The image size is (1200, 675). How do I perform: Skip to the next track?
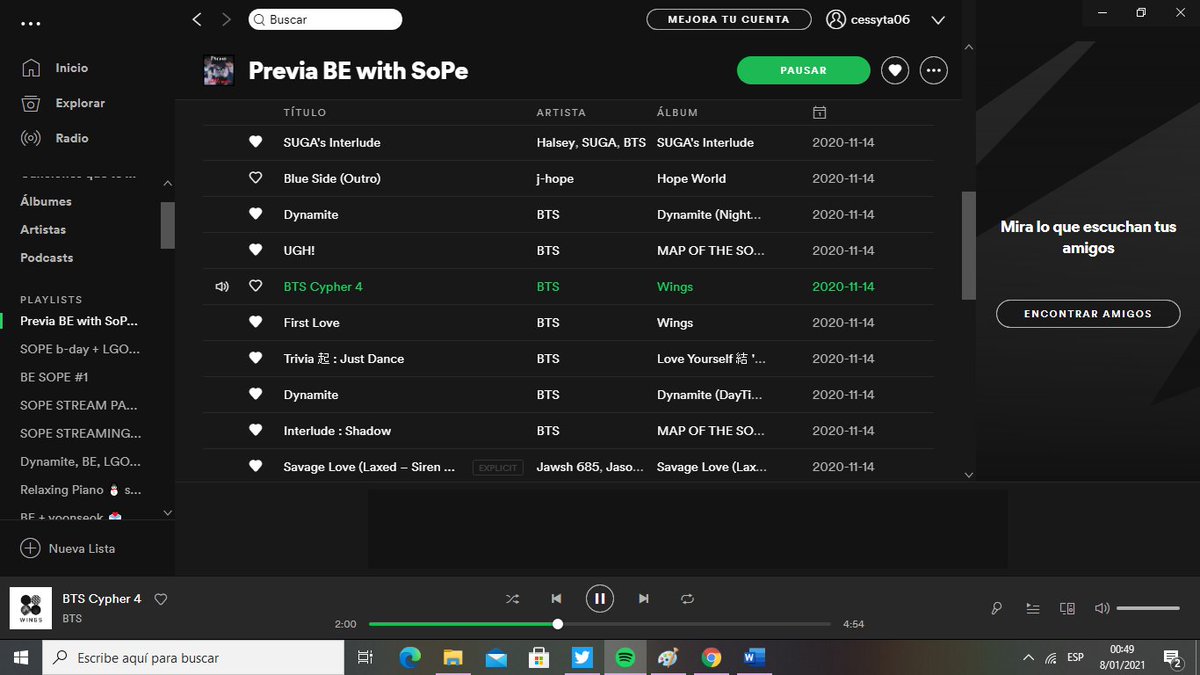pos(644,599)
